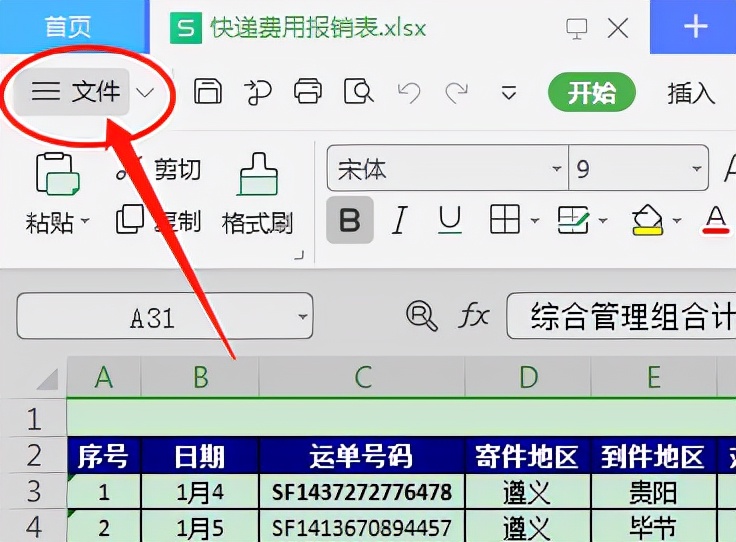The height and width of the screenshot is (542, 736).
Task: Click the formula bar text field
Action: pyautogui.click(x=621, y=316)
